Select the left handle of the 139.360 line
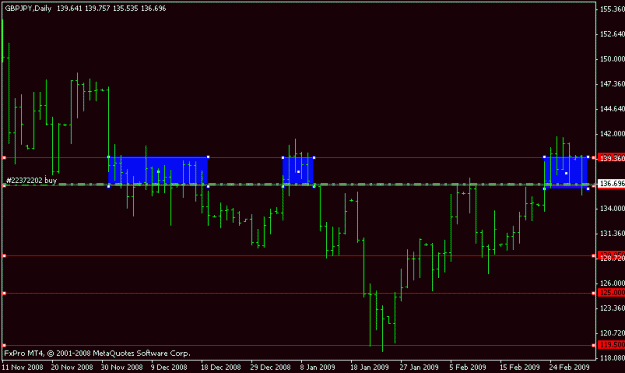625x373 pixels. click(4, 158)
